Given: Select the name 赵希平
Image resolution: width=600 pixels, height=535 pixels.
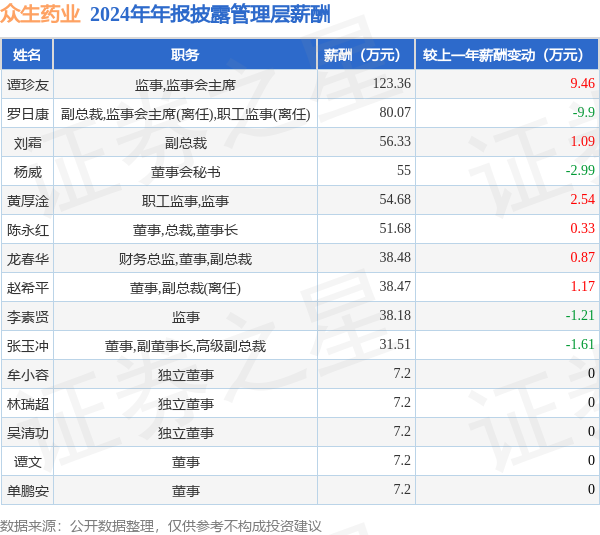Looking at the screenshot, I should coord(28,288).
